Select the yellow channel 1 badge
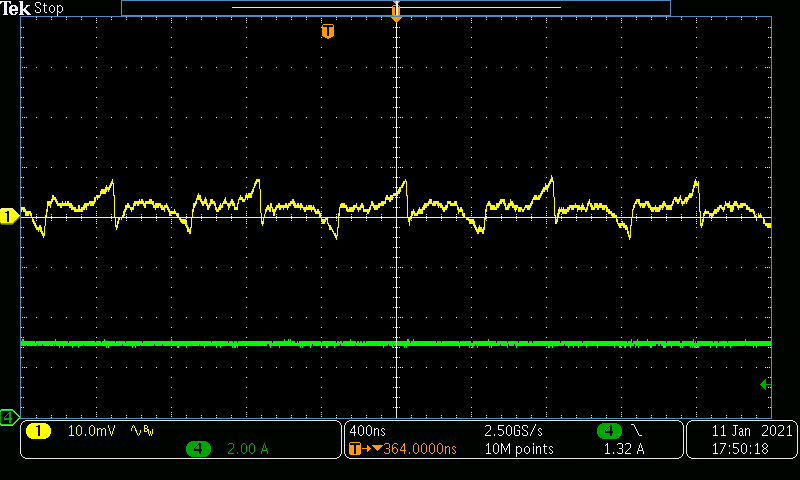This screenshot has width=800, height=480. pos(38,431)
